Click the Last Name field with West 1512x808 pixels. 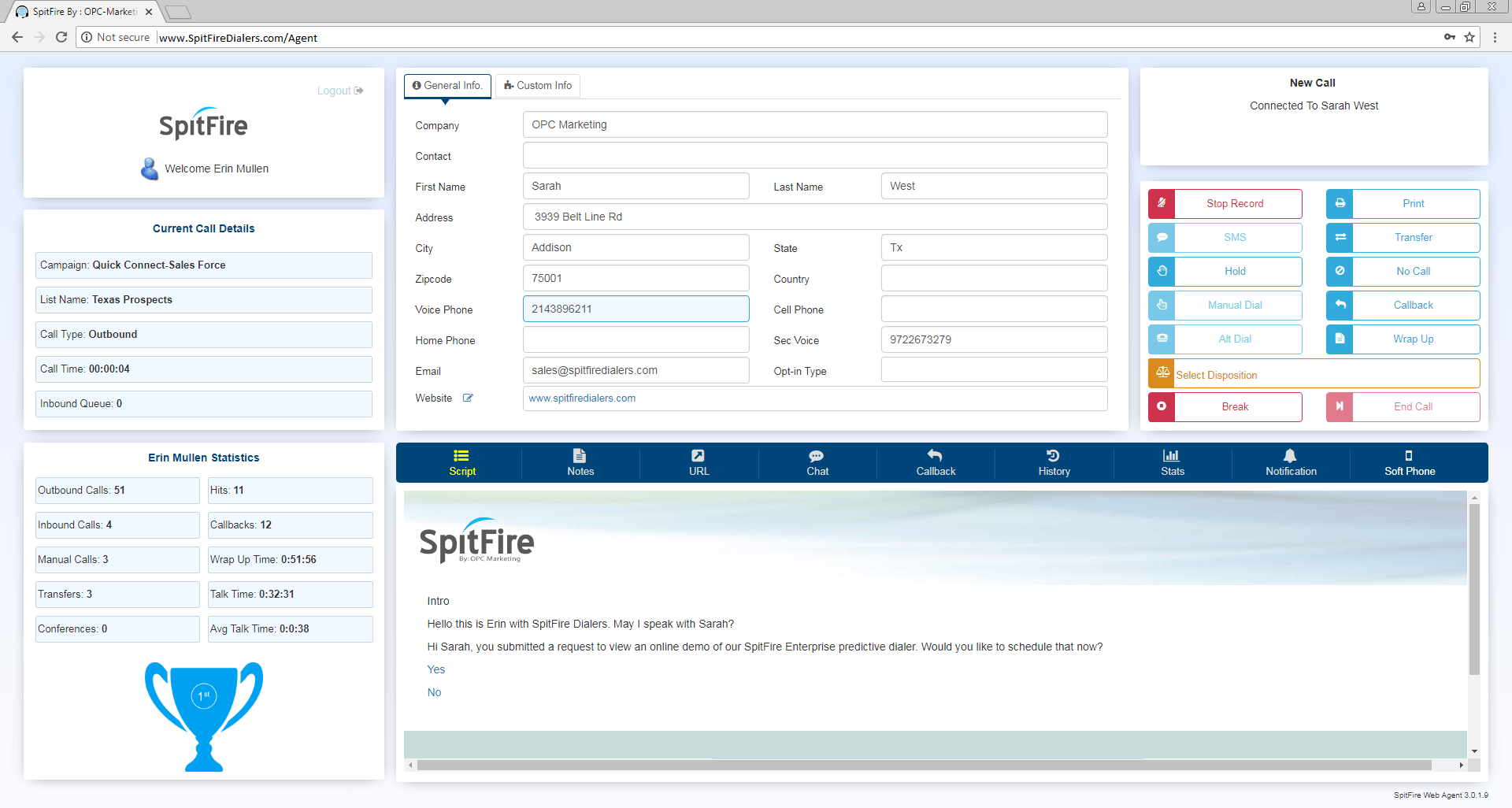tap(994, 186)
